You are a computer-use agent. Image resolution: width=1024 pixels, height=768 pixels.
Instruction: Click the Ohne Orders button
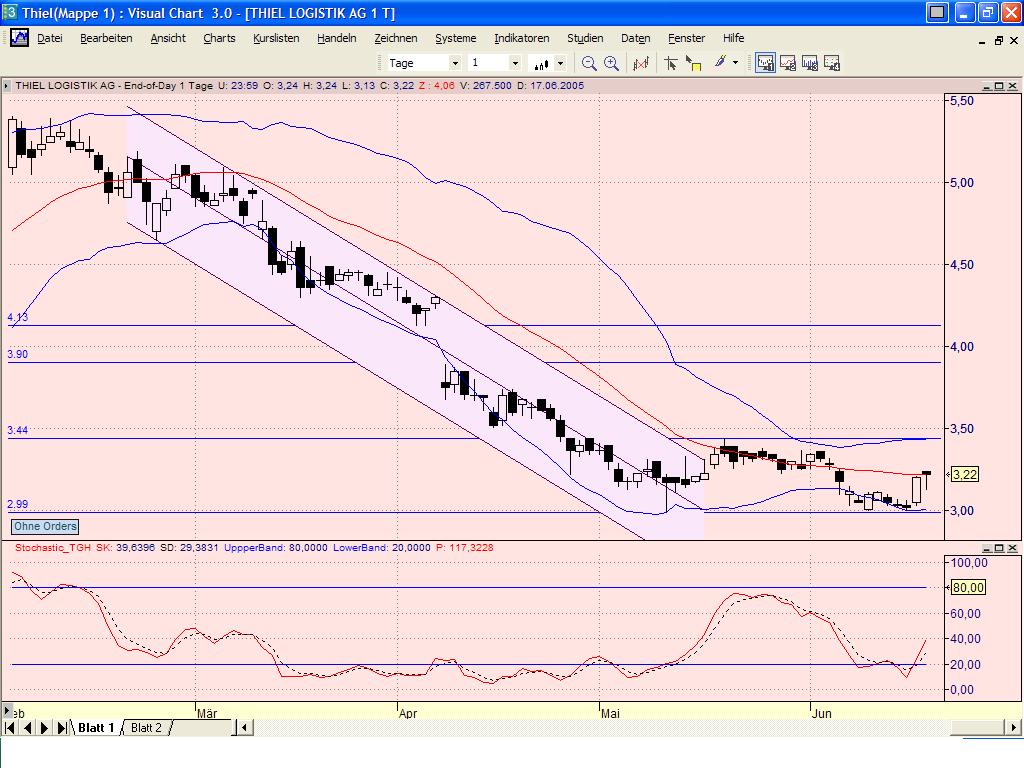[45, 526]
